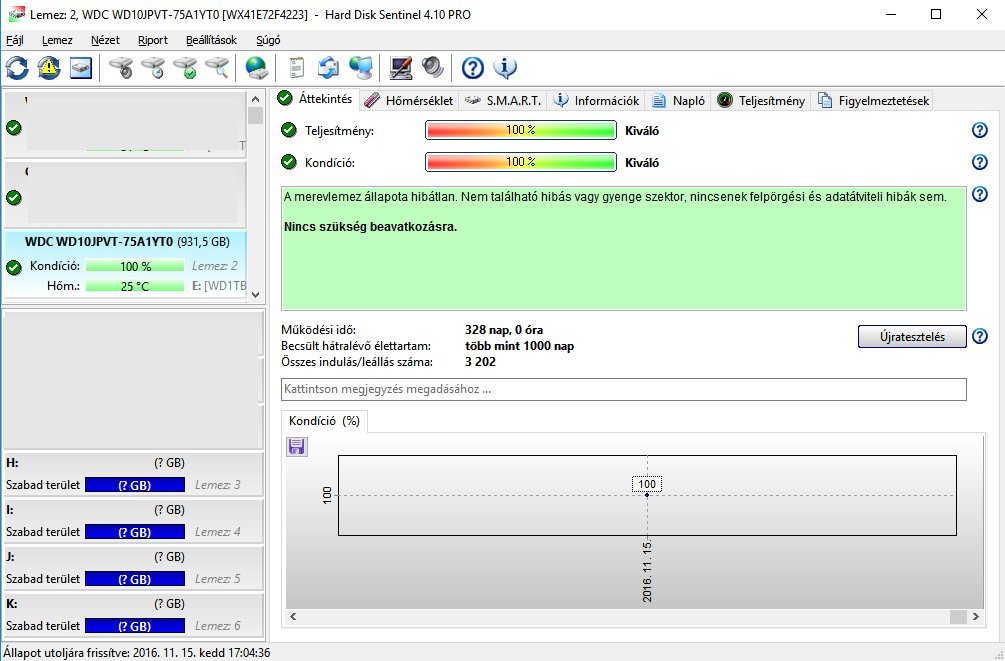Switch to the Teljesítmény tab

pyautogui.click(x=761, y=101)
